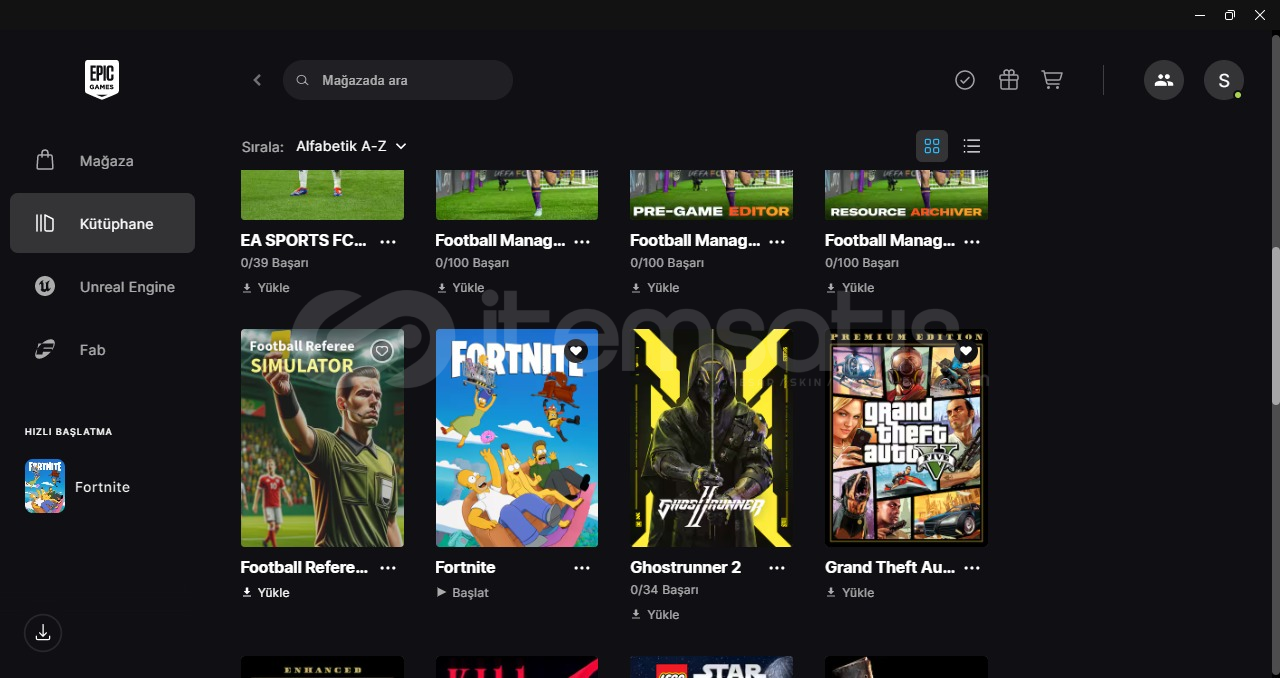Open the Football Referee Simulator cover
The height and width of the screenshot is (678, 1280).
pos(322,438)
